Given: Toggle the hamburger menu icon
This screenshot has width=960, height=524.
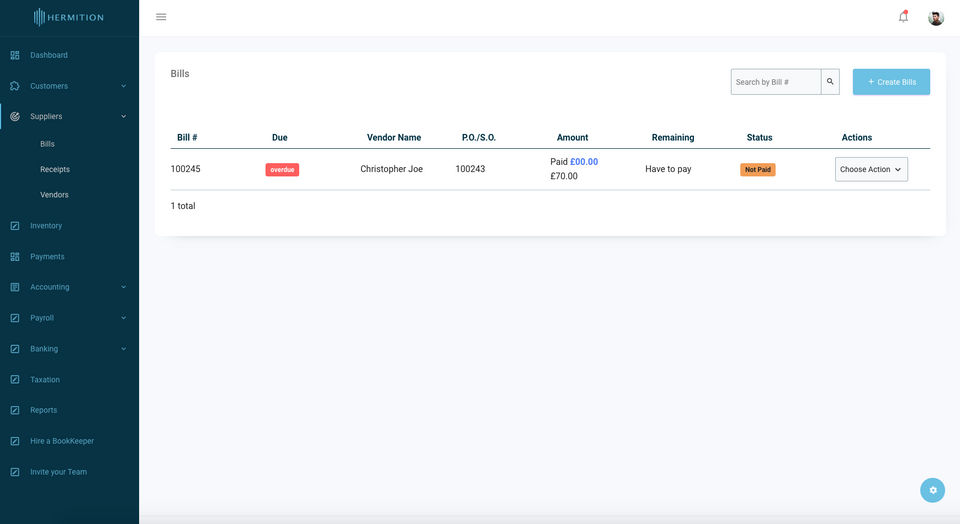Looking at the screenshot, I should (161, 17).
